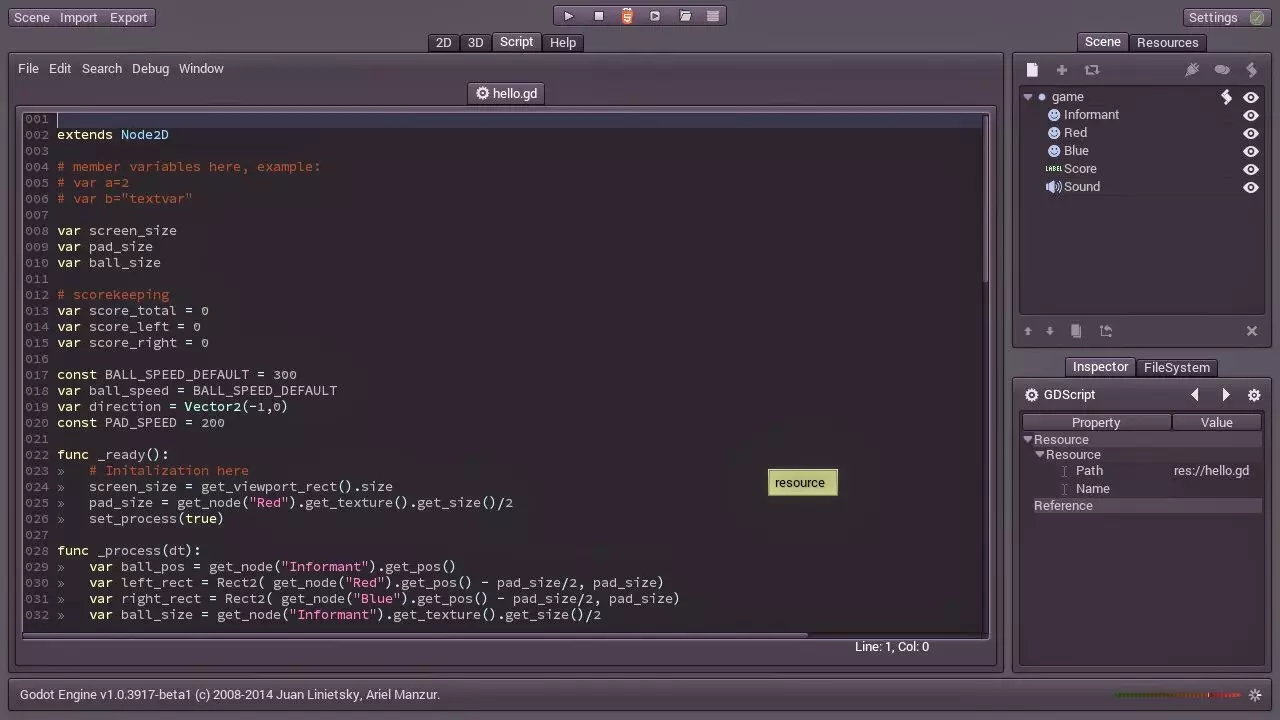1280x720 pixels.
Task: Play the project using the toolbar play button
Action: point(568,16)
